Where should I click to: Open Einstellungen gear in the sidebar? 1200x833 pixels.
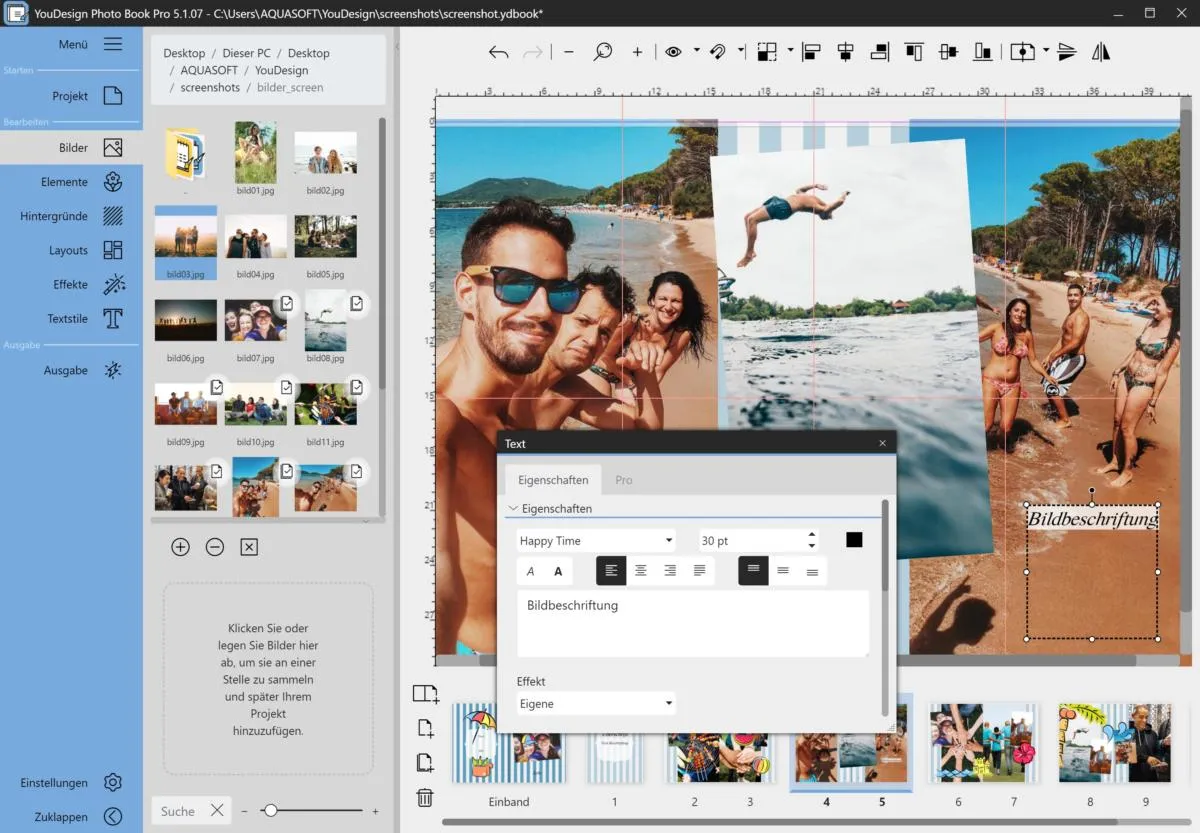pyautogui.click(x=113, y=783)
